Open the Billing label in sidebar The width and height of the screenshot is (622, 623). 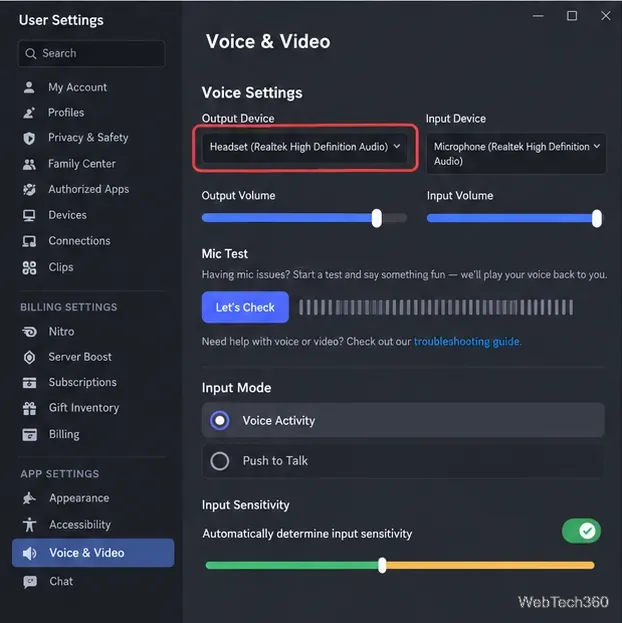pos(64,434)
